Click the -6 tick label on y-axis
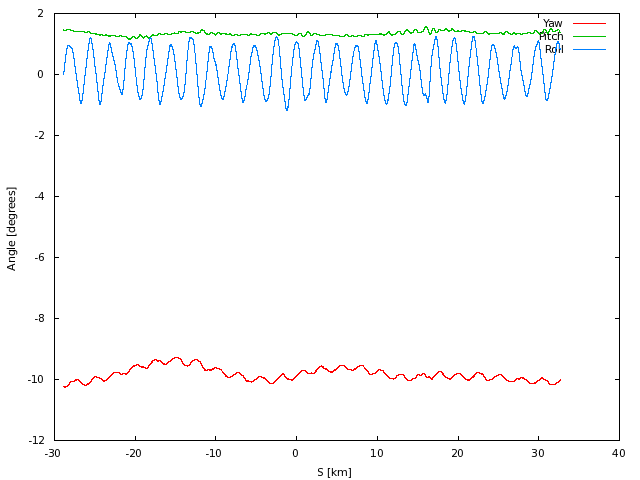 tap(38, 257)
